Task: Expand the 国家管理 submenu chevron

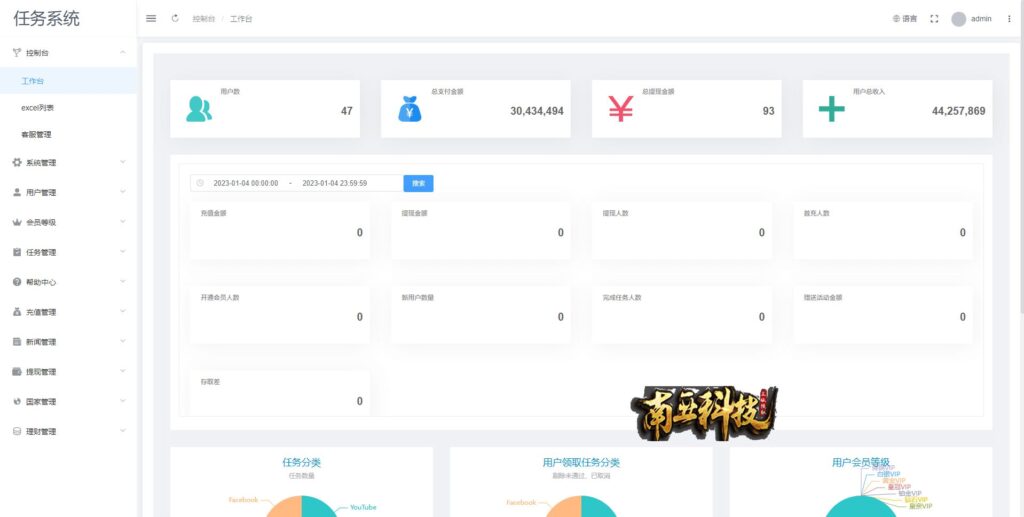Action: click(x=123, y=401)
